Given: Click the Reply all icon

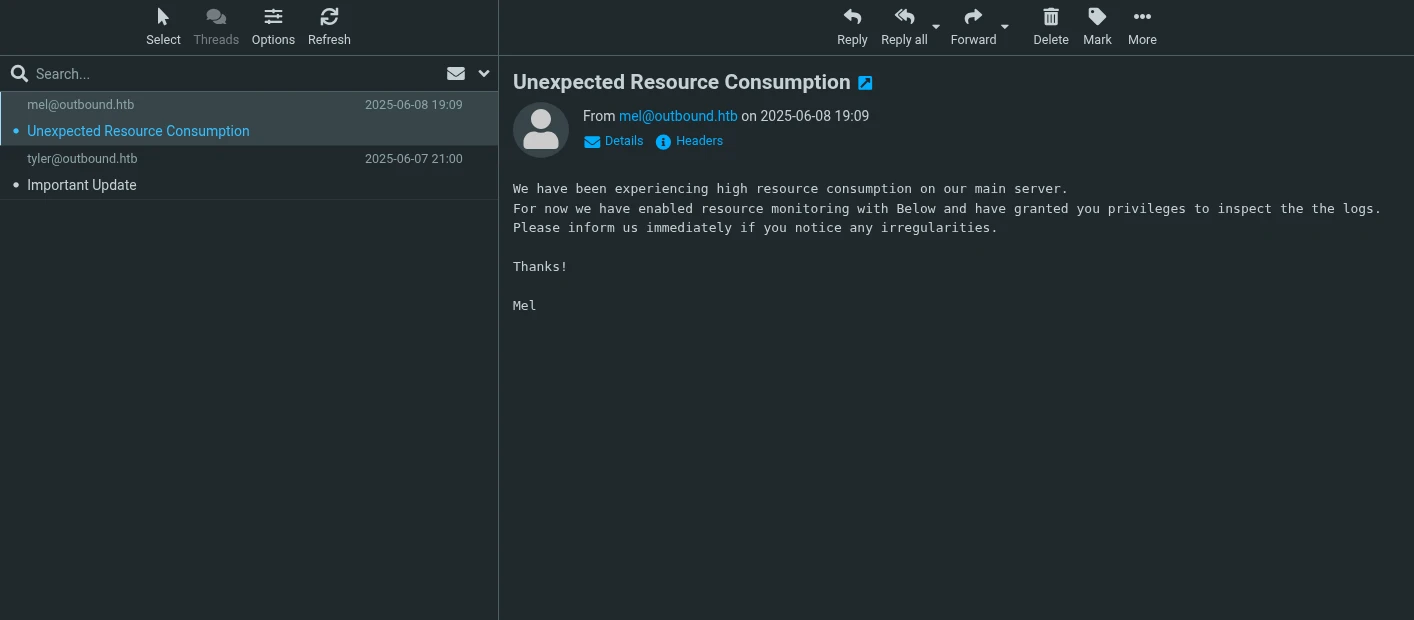Looking at the screenshot, I should click(904, 18).
